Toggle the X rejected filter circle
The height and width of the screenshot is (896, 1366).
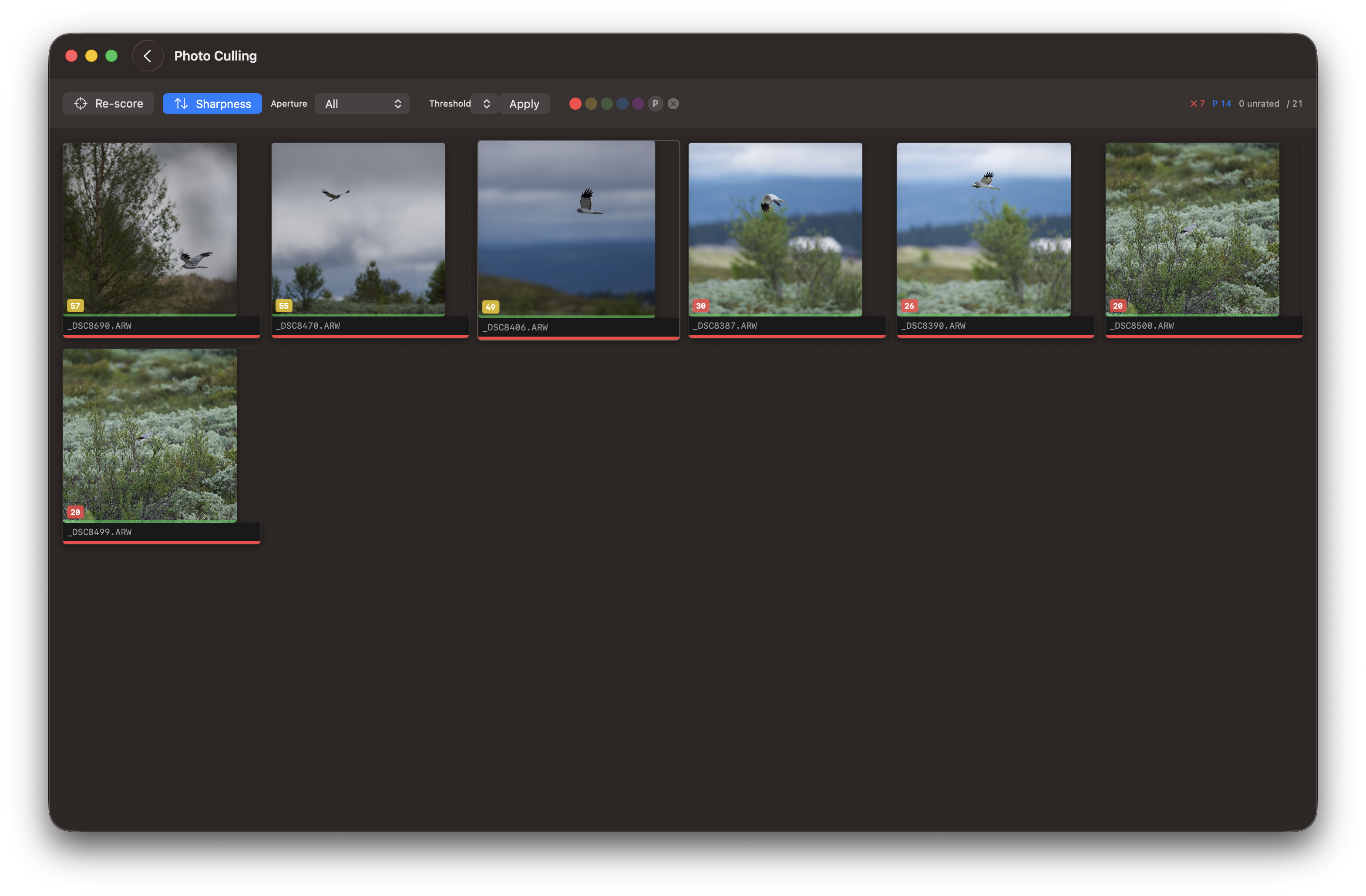(673, 103)
